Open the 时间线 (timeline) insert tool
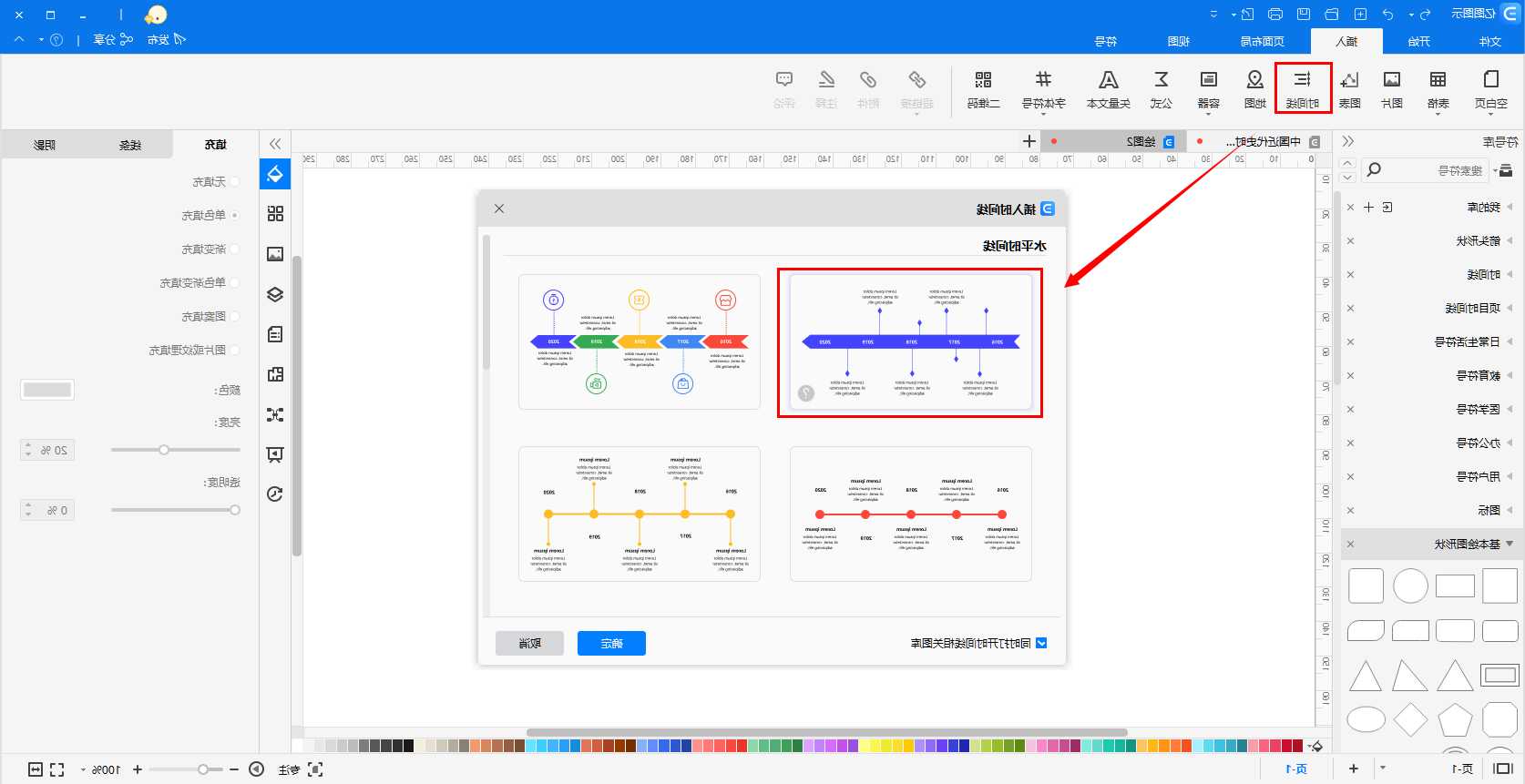 click(x=1303, y=88)
